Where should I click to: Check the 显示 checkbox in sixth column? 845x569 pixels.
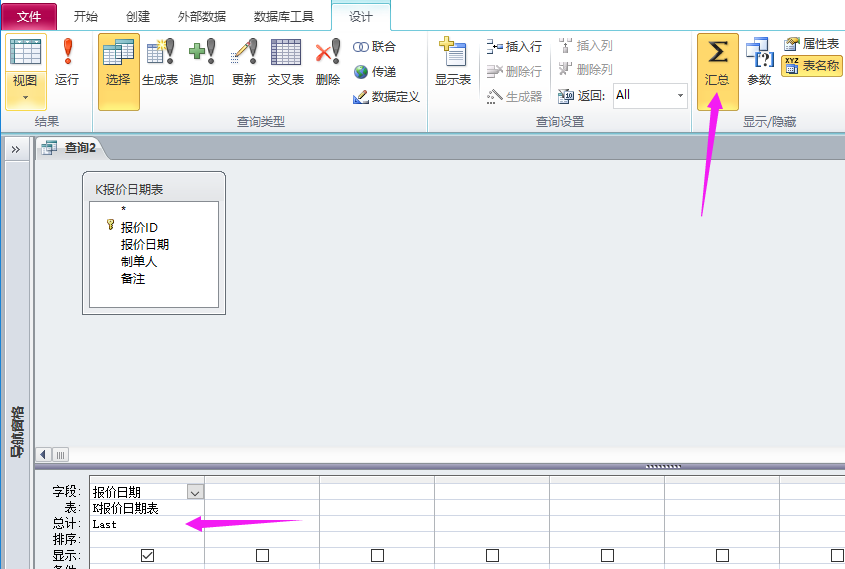point(722,555)
